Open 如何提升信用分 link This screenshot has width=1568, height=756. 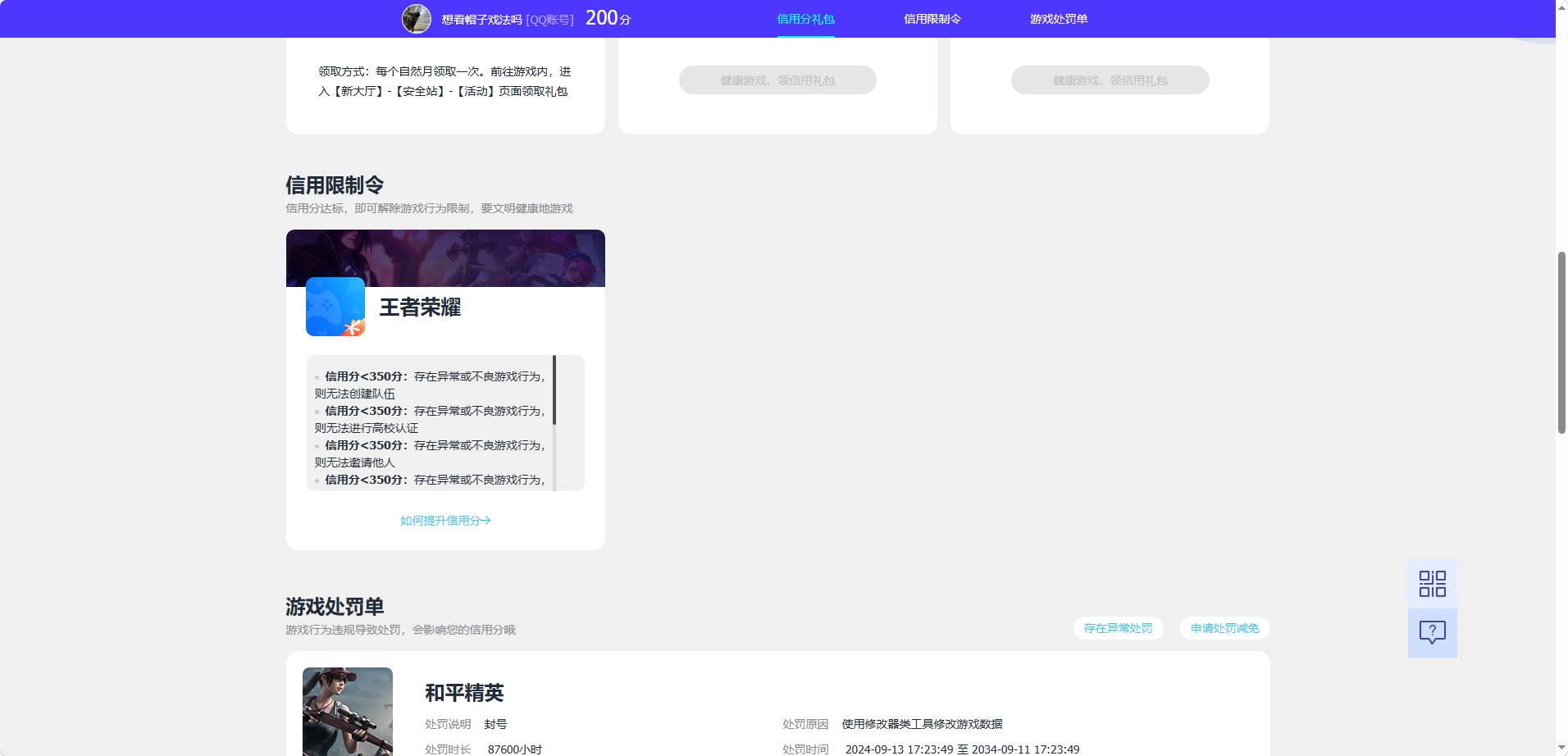pyautogui.click(x=445, y=521)
